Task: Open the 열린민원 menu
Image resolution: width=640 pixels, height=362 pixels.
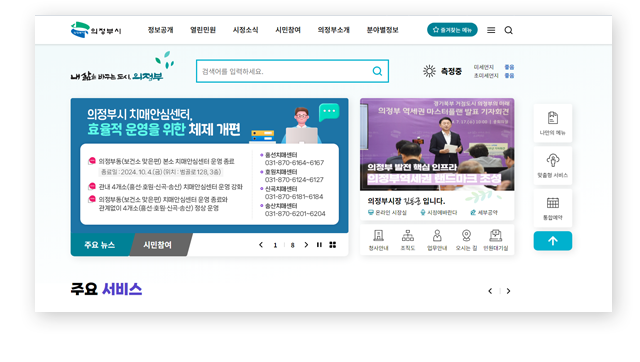Action: [x=203, y=30]
